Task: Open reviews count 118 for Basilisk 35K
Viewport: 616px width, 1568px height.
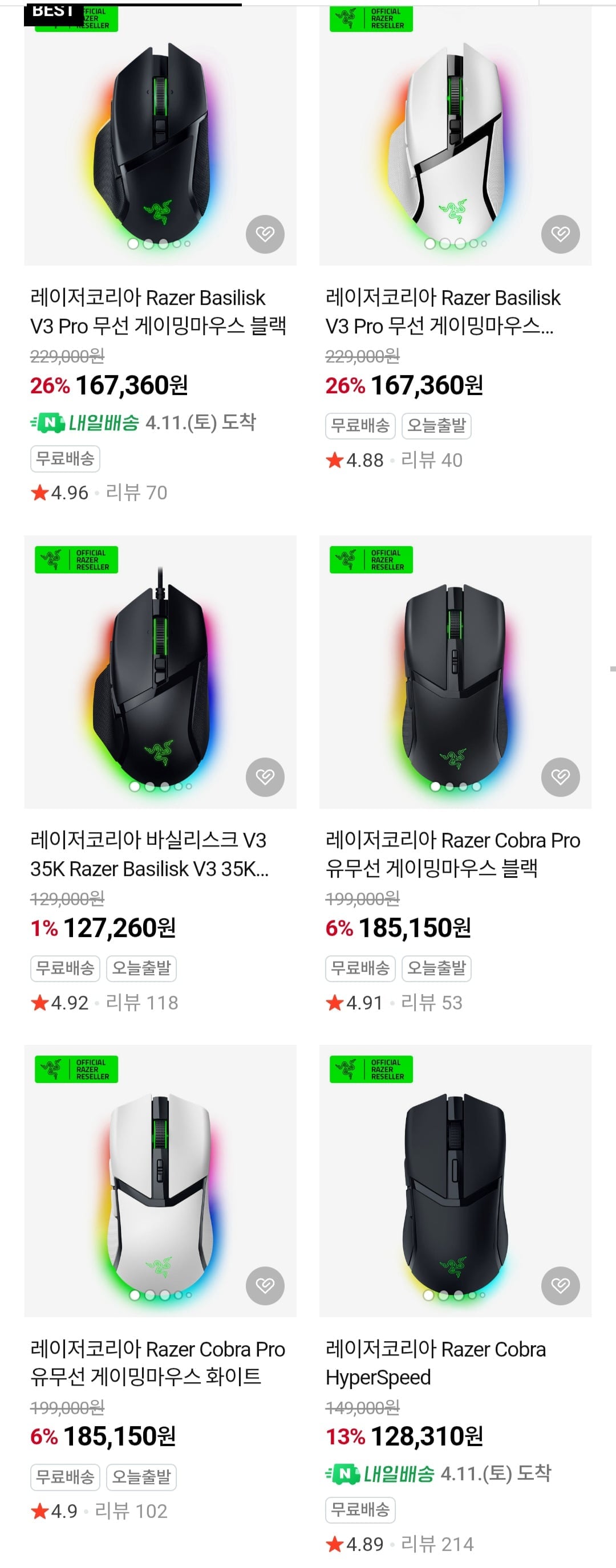Action: click(x=142, y=1002)
